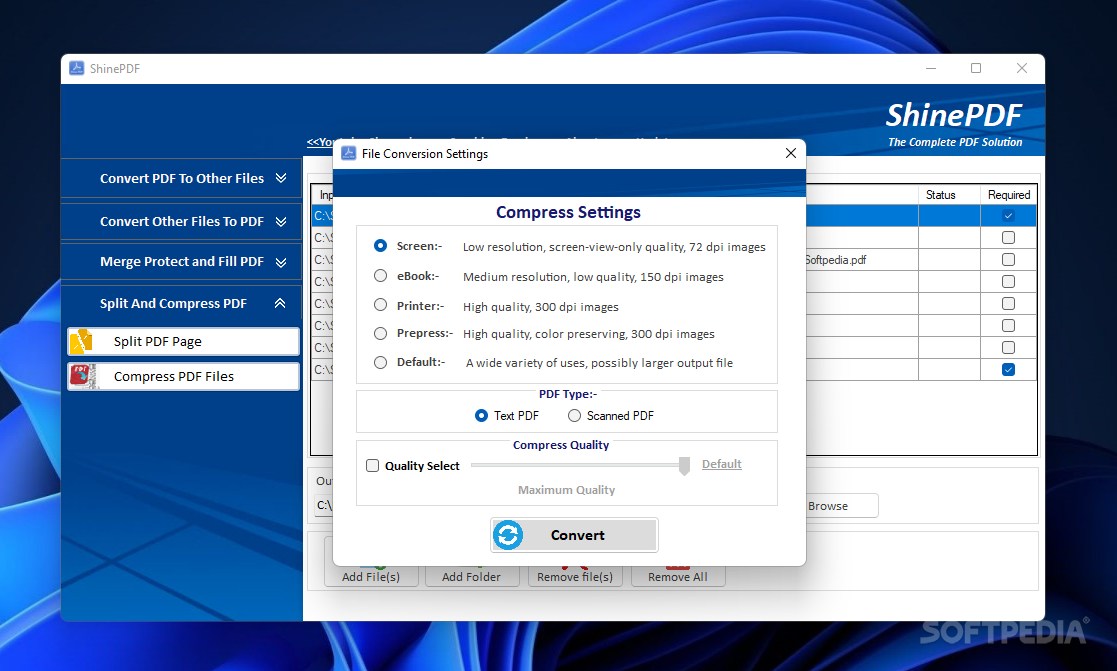1117x671 pixels.
Task: Click "A wide variety of uses" description
Action: pos(599,363)
